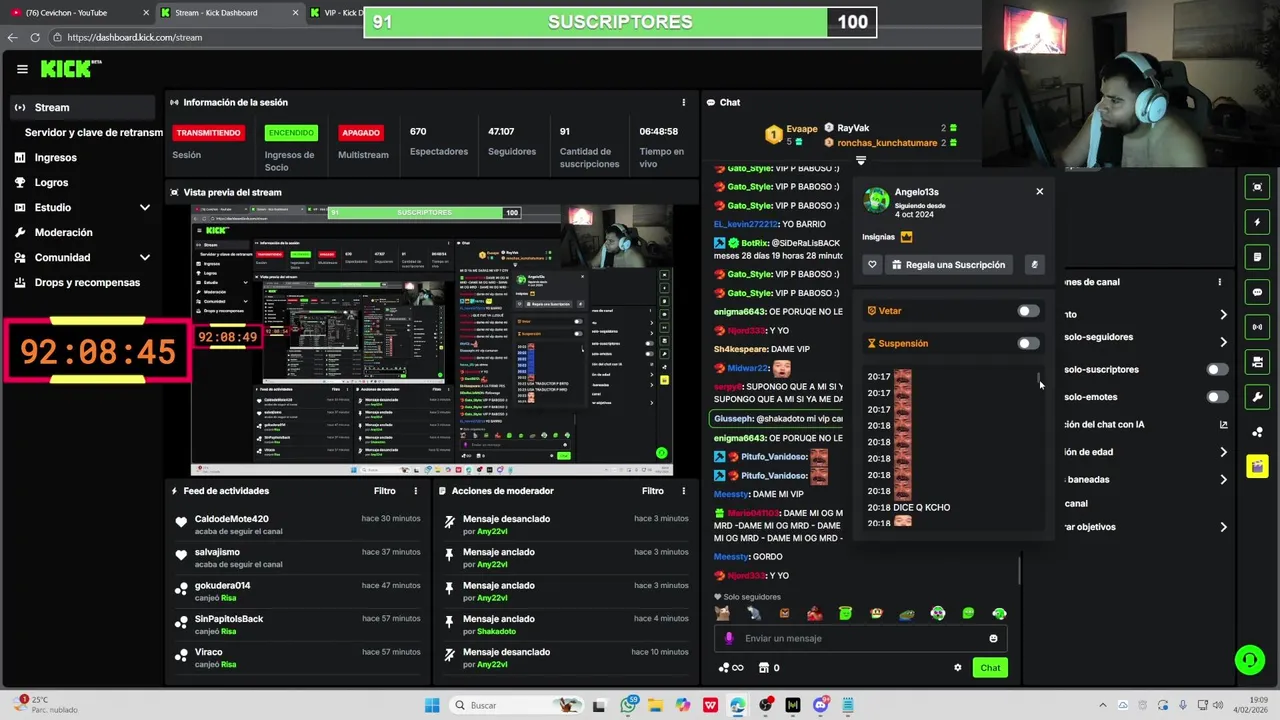Open the Filtro option in the activity feed
1280x720 pixels.
[385, 491]
